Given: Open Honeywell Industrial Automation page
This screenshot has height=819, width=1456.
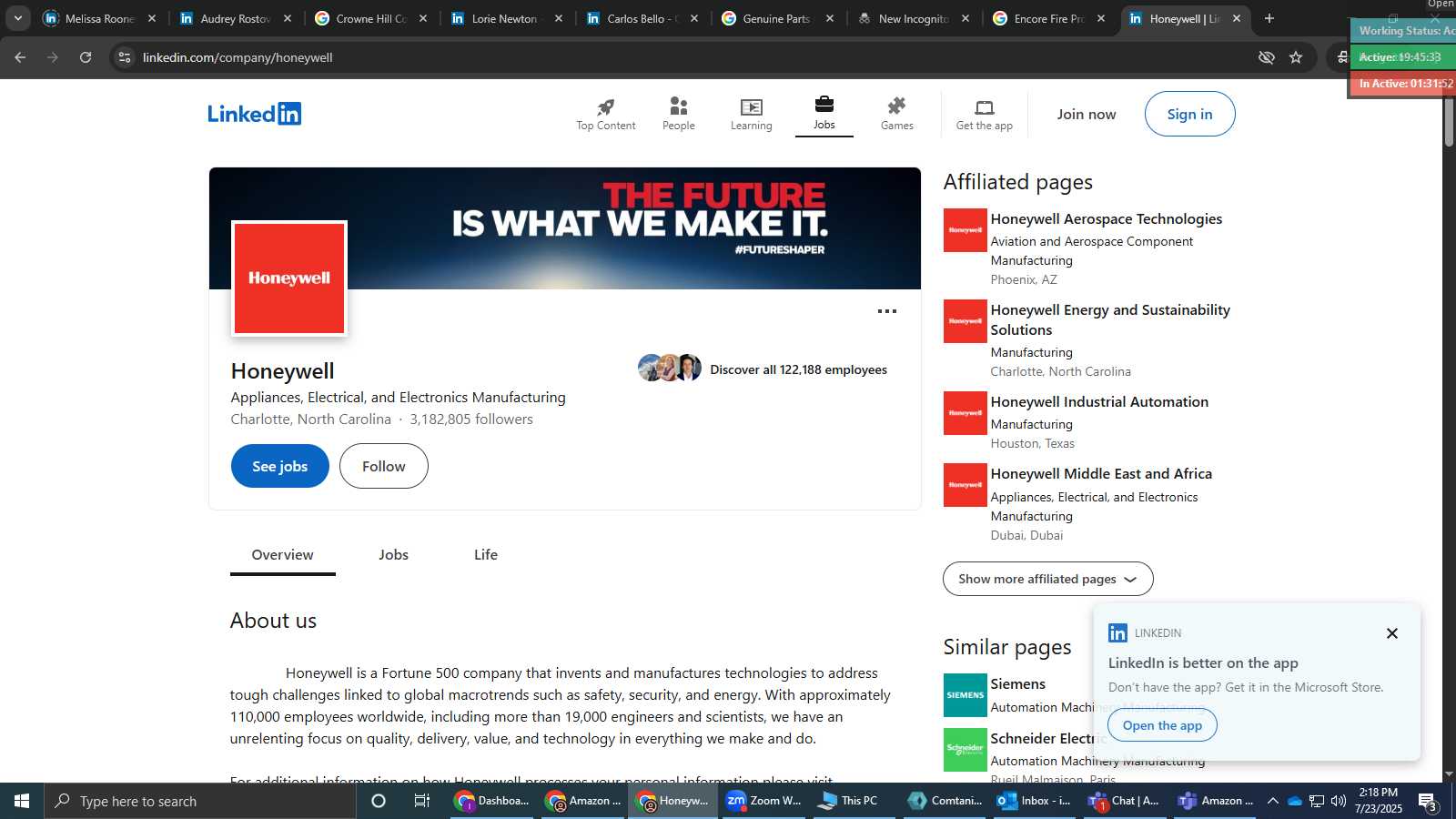Looking at the screenshot, I should (x=1099, y=402).
